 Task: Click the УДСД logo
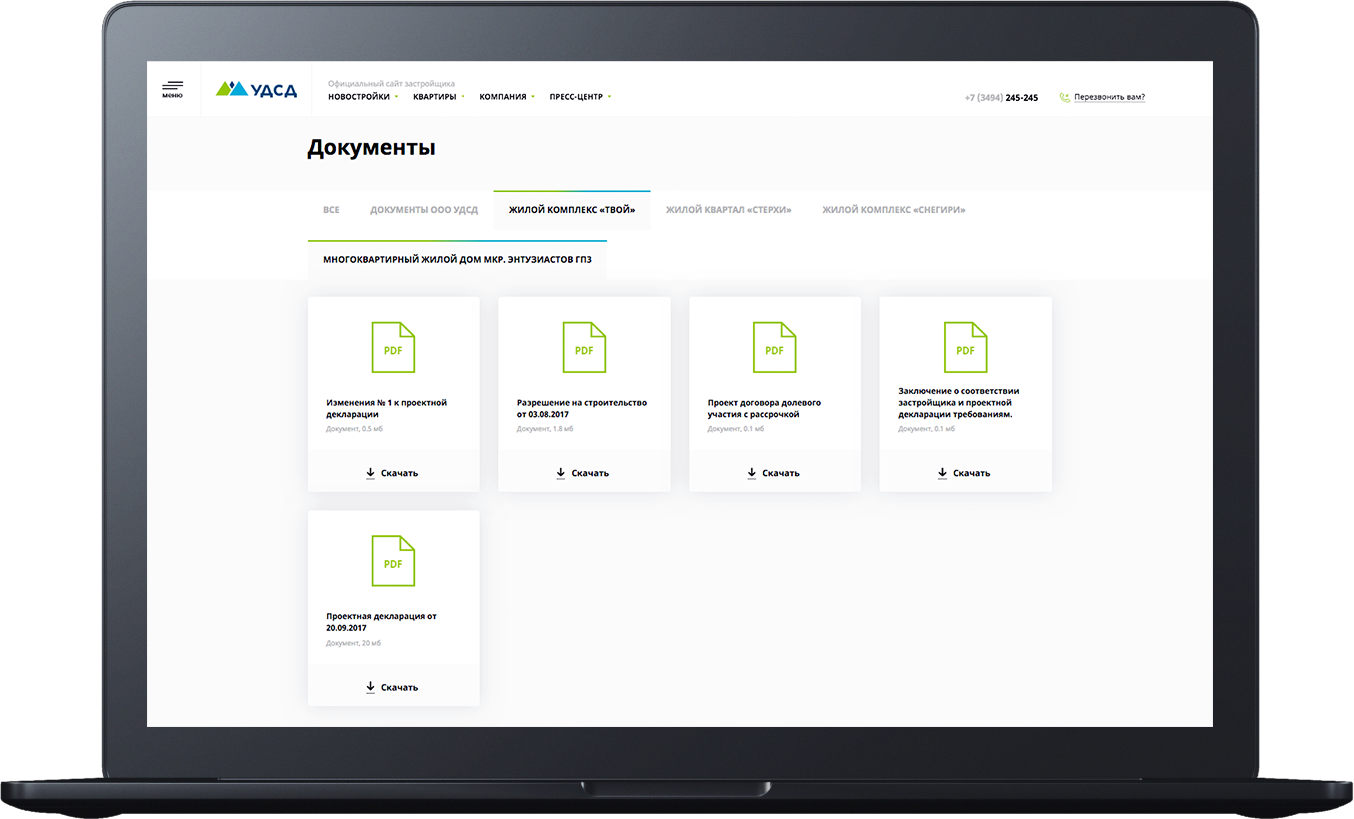coord(257,89)
